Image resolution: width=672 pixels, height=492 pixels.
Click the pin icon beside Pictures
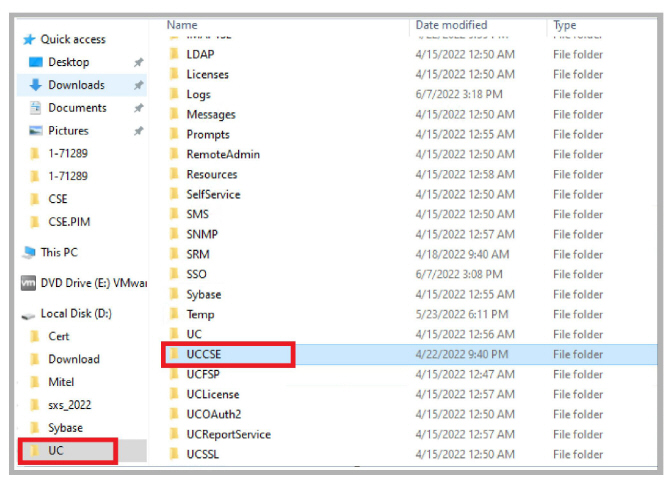coord(138,131)
